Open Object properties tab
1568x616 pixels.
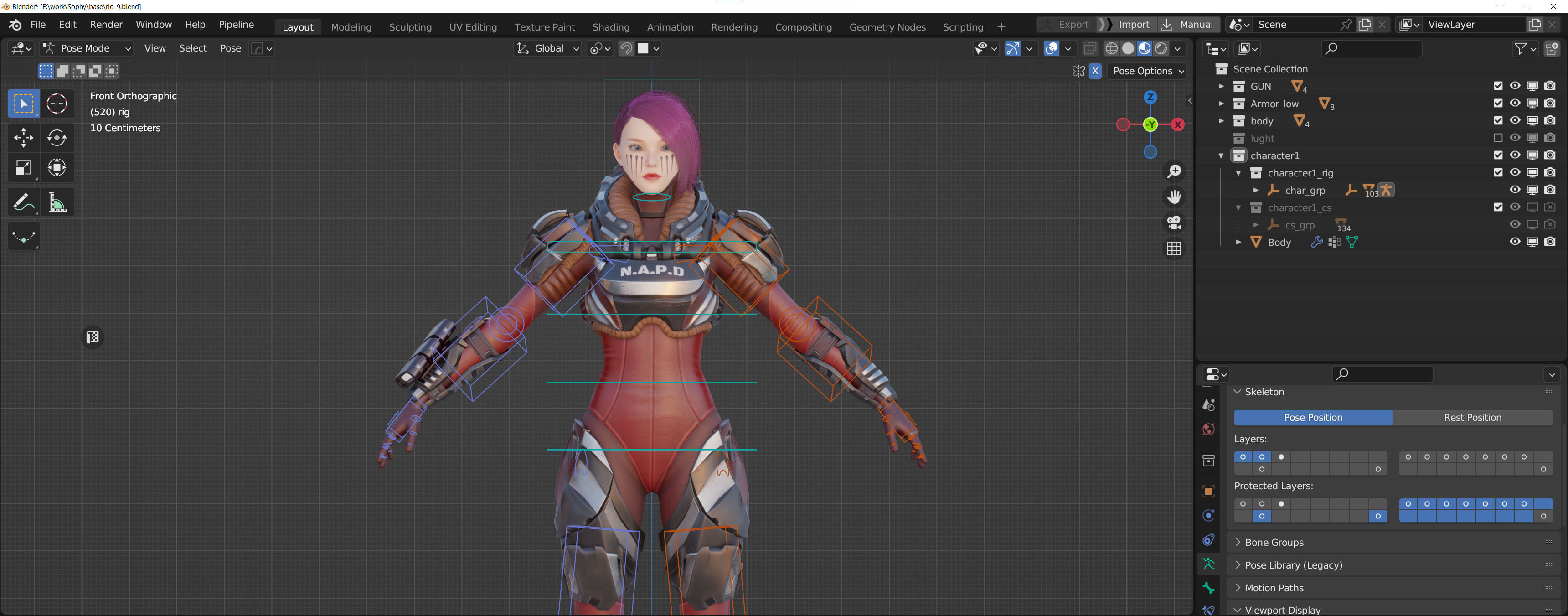point(1209,491)
